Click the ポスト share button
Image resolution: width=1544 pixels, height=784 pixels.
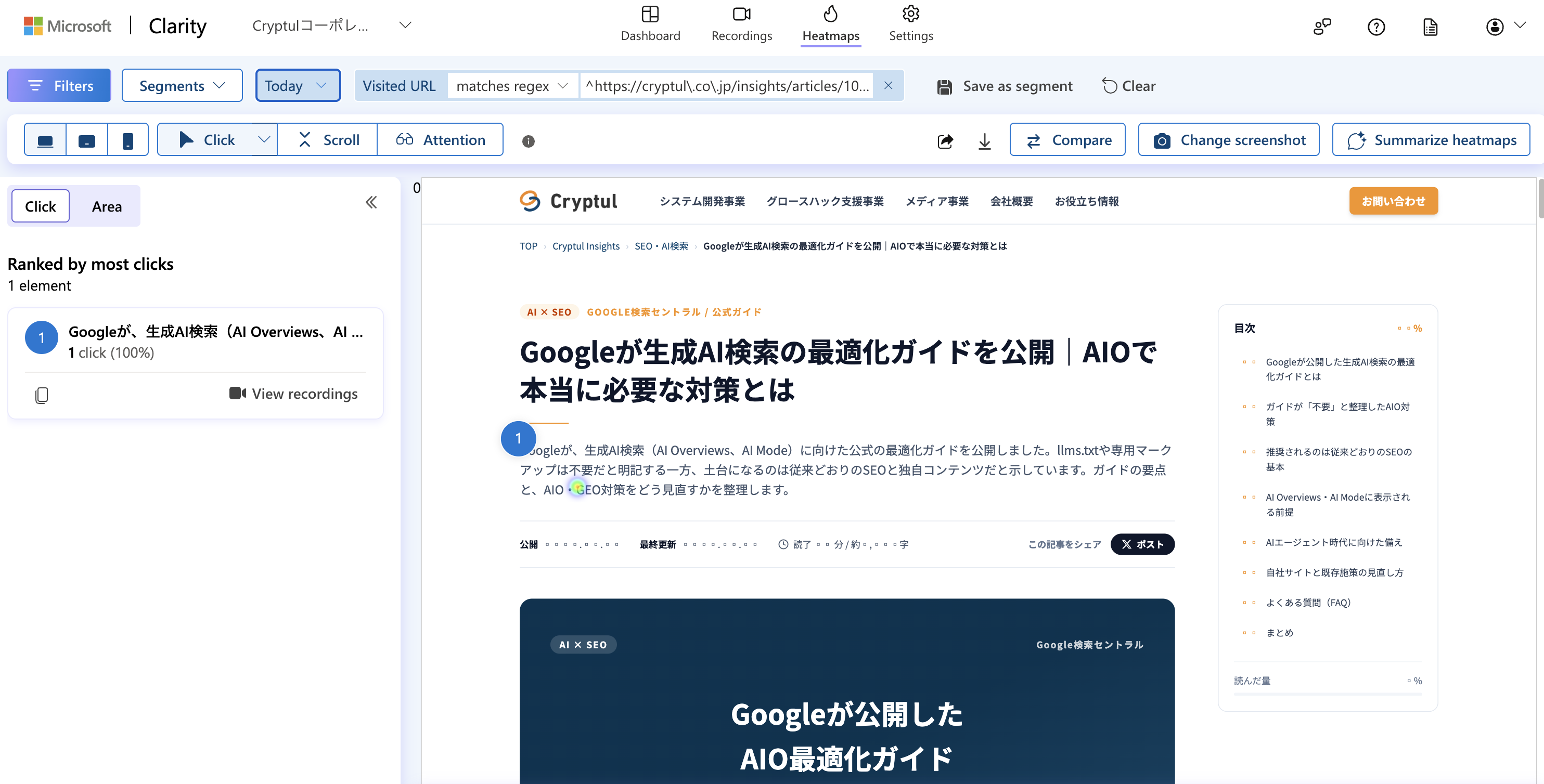tap(1142, 544)
